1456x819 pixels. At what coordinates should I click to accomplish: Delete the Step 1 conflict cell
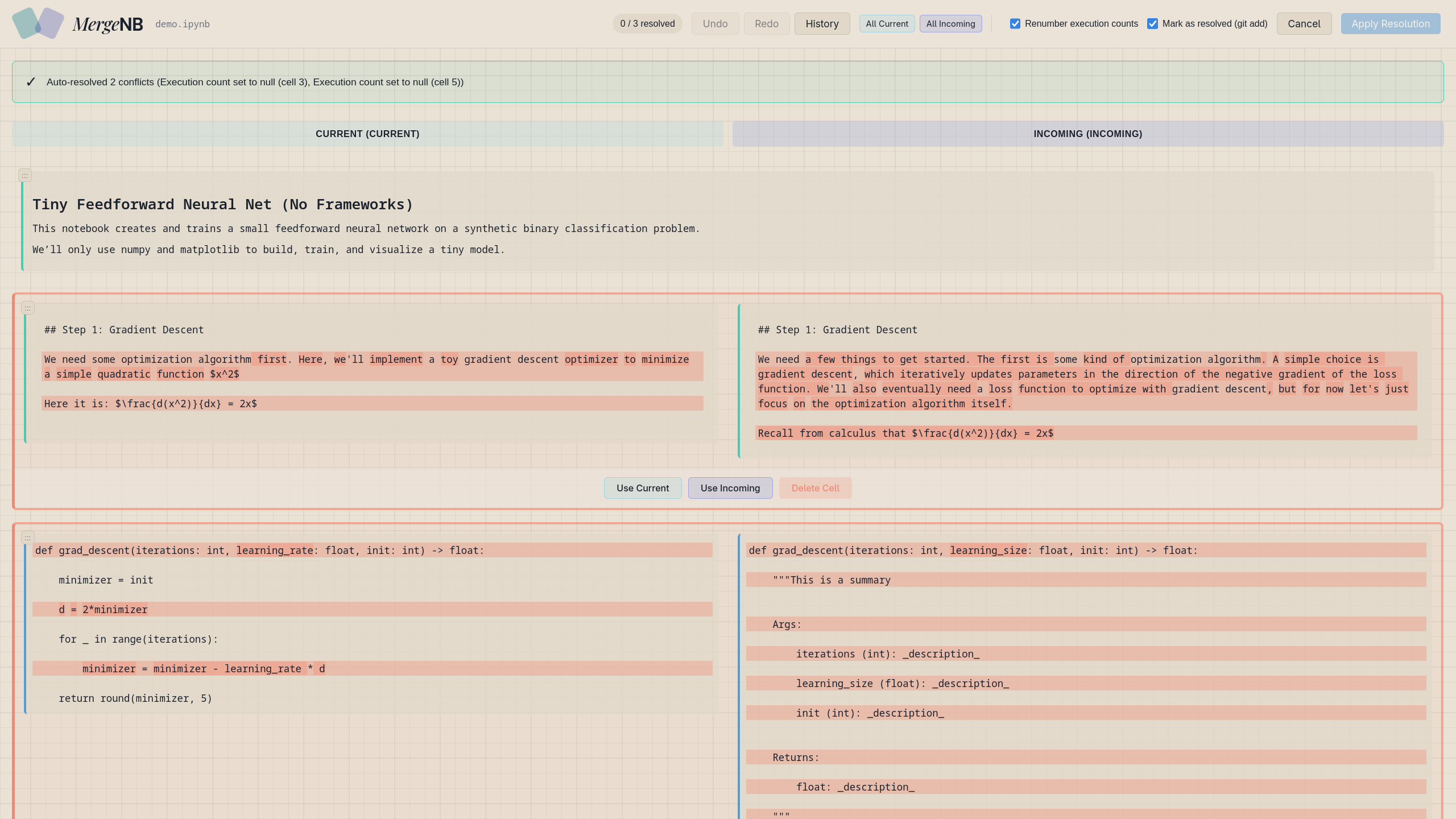815,488
